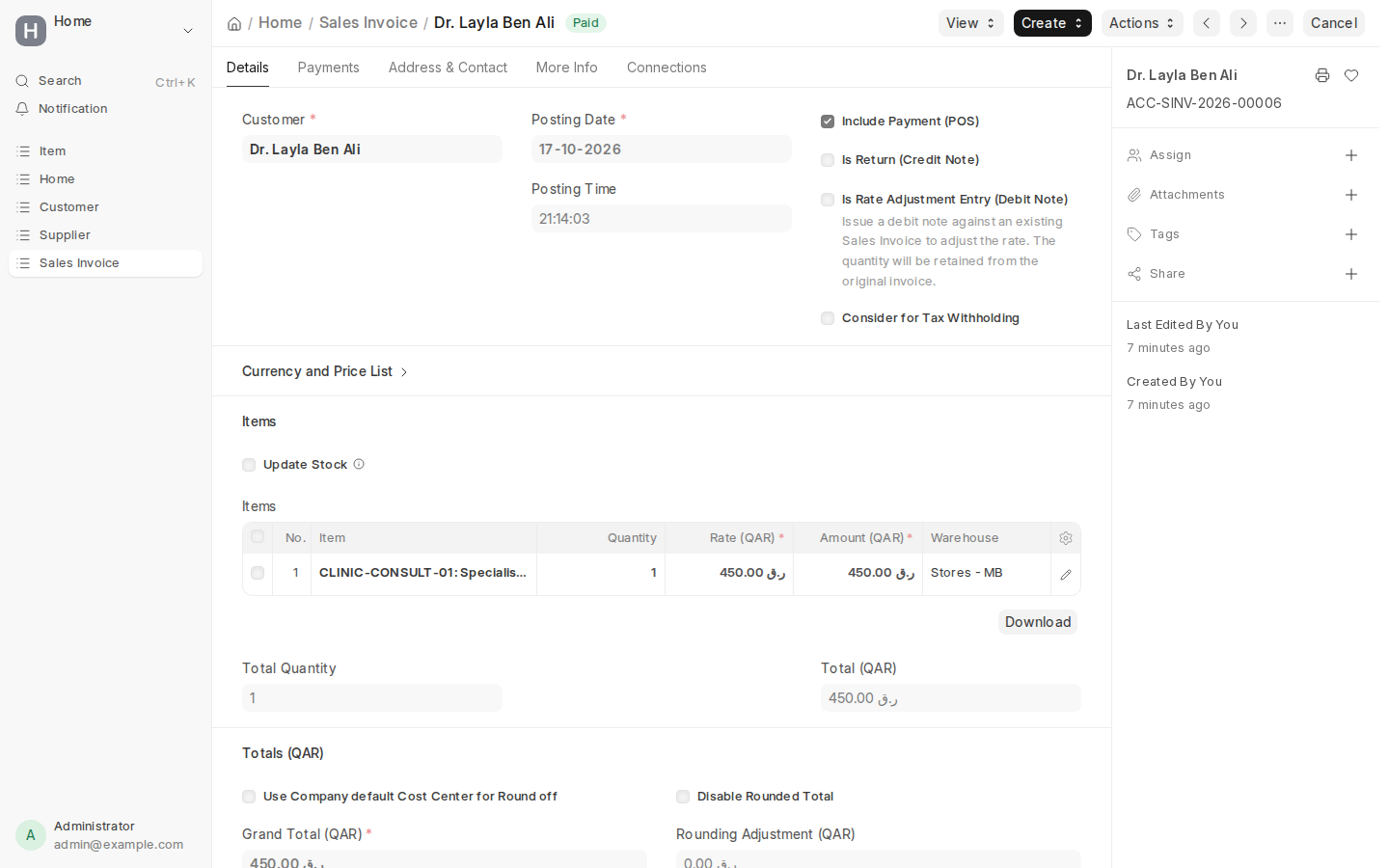1389x868 pixels.
Task: Like the invoice with the heart icon
Action: (x=1351, y=75)
